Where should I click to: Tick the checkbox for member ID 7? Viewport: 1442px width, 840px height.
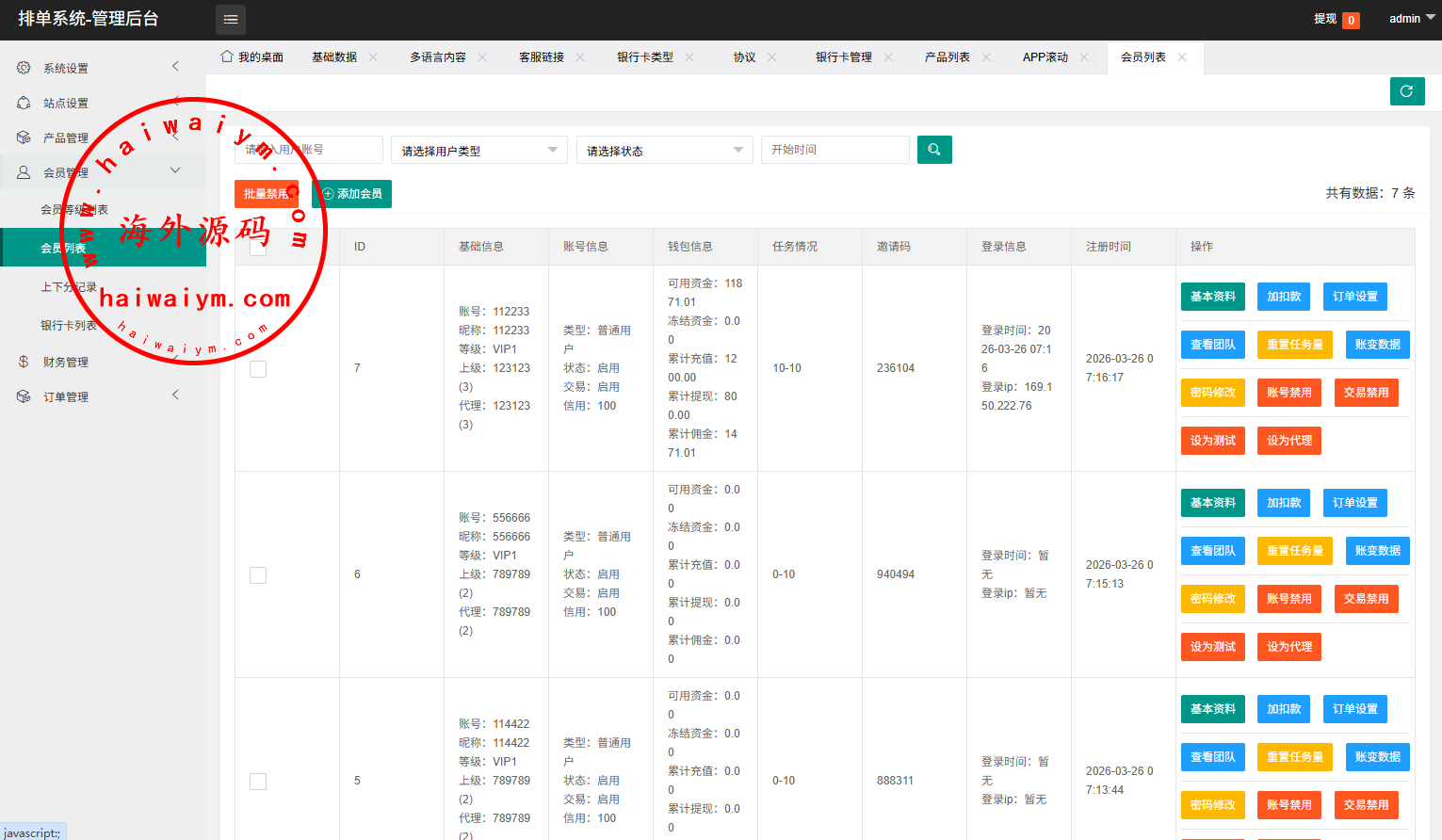coord(258,369)
